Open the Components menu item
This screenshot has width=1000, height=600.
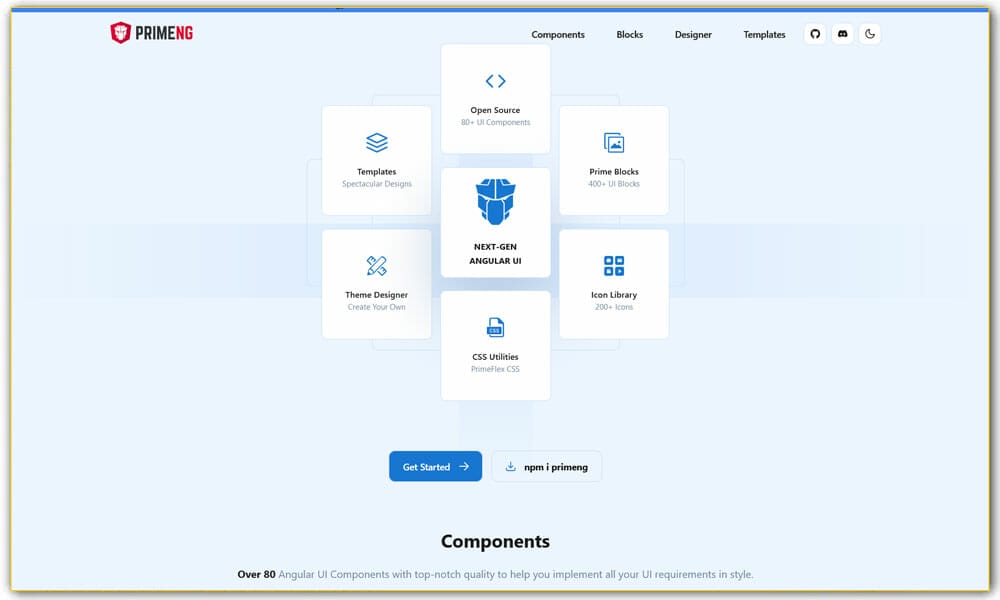558,35
